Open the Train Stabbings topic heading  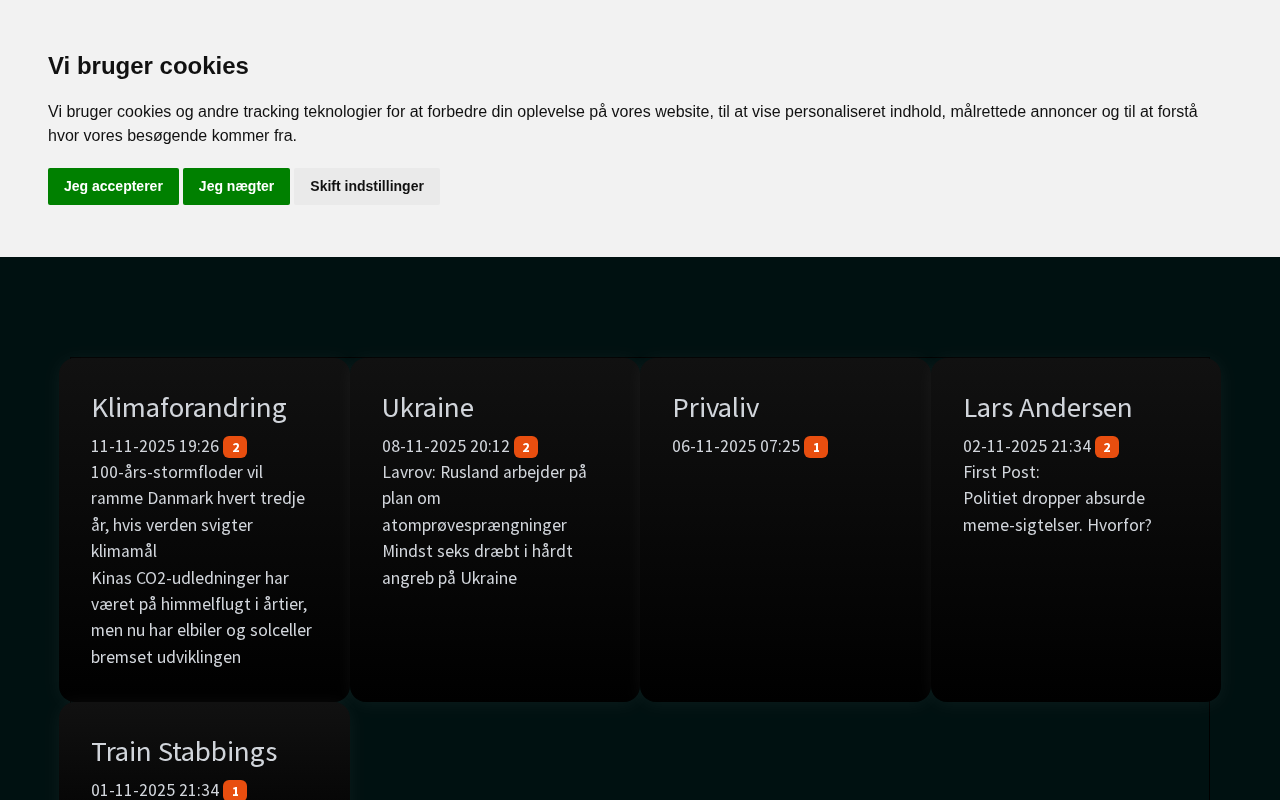[184, 751]
